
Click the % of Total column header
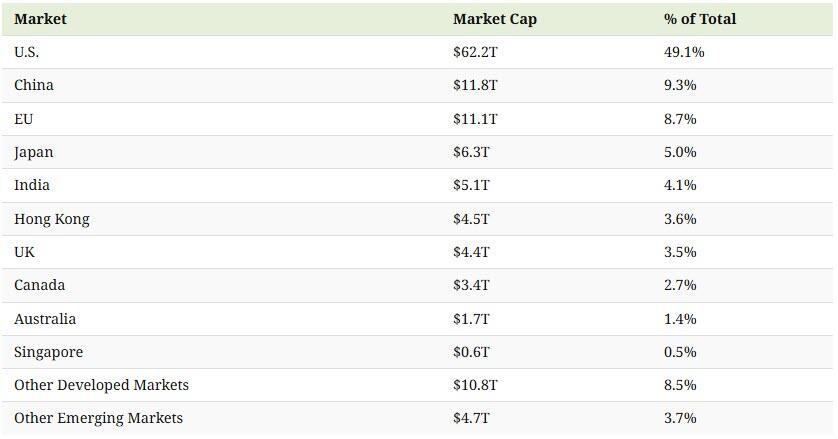pyautogui.click(x=699, y=19)
